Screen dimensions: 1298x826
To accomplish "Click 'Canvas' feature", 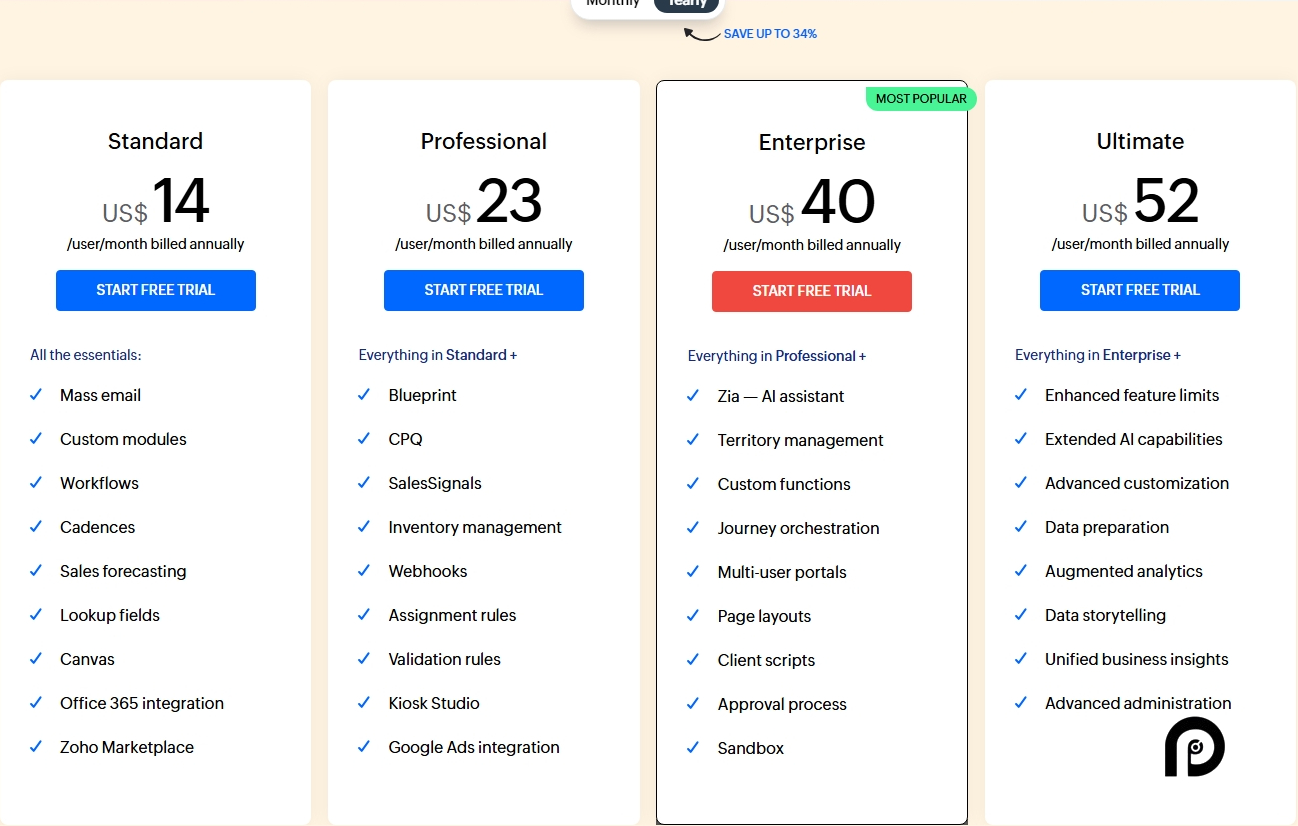I will click(87, 659).
